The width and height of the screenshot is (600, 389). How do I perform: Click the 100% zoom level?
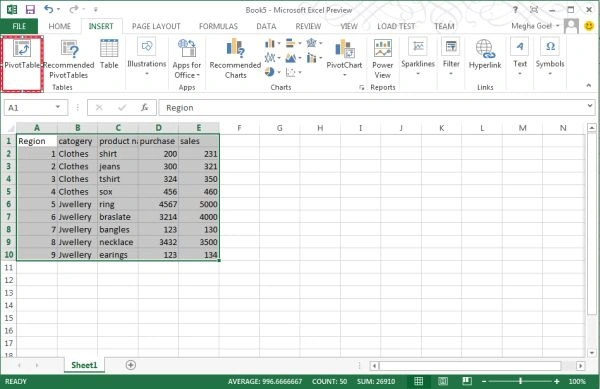tap(577, 381)
